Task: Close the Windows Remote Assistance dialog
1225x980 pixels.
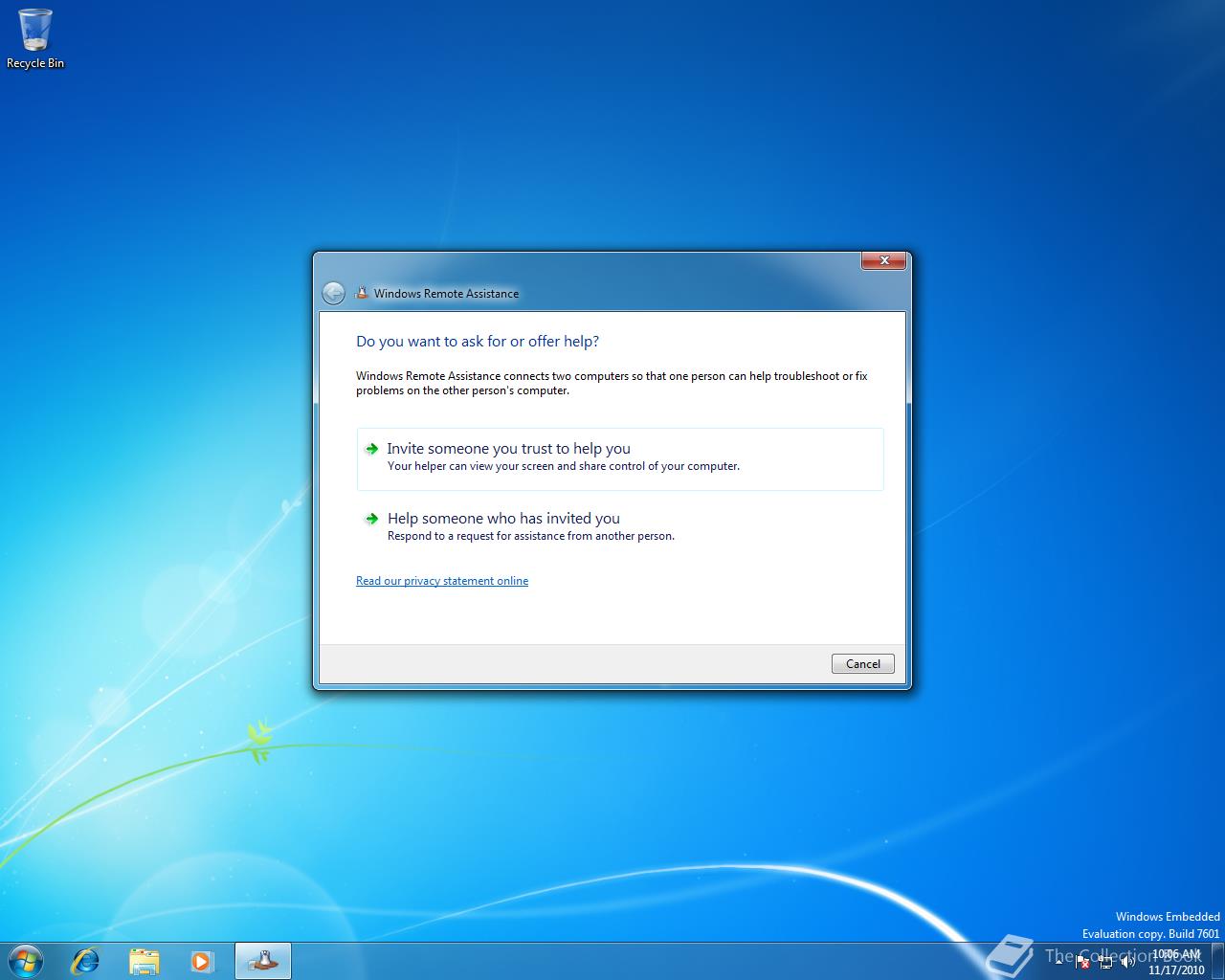Action: pos(883,260)
